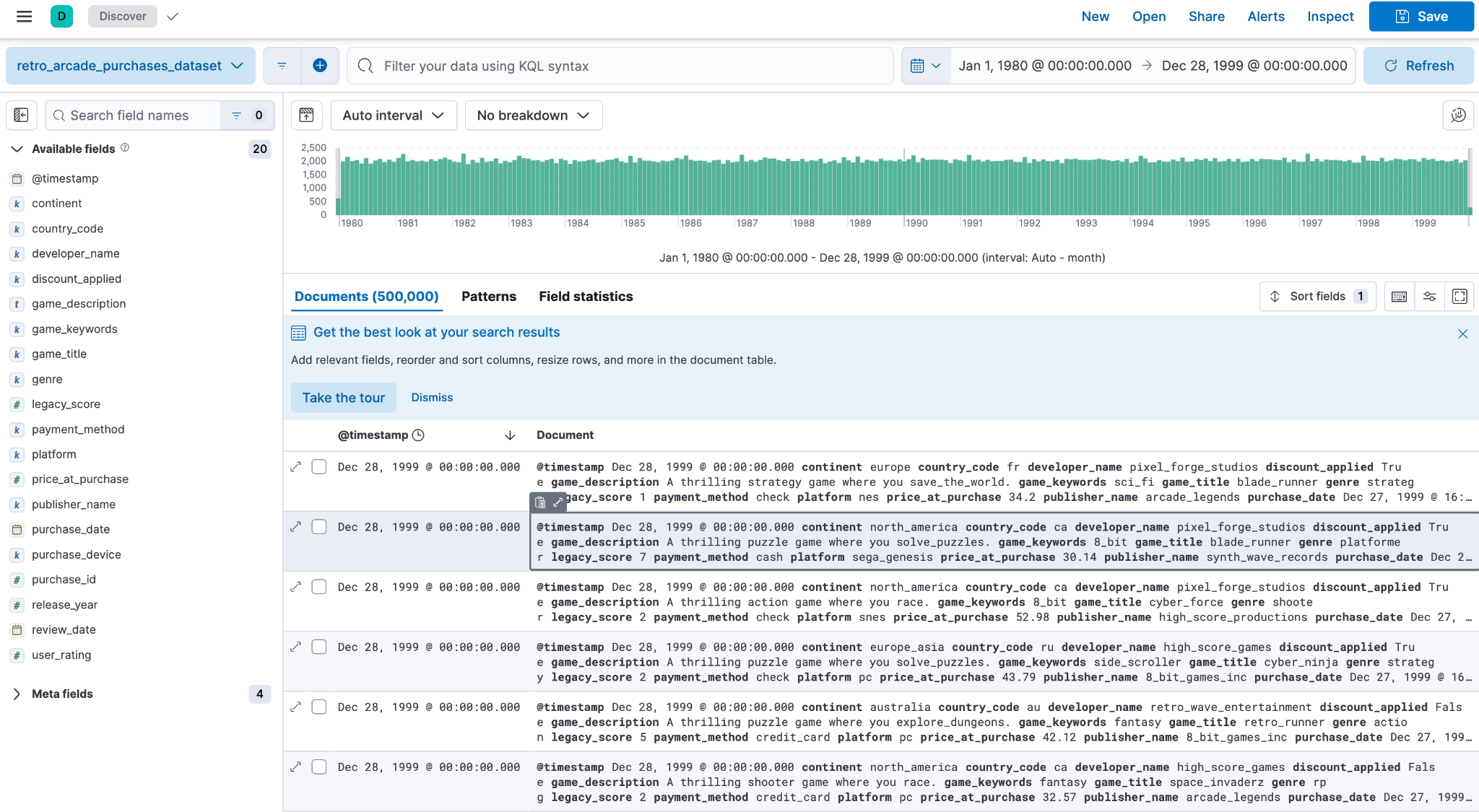The height and width of the screenshot is (812, 1479).
Task: Click the date type icon for purchase_date
Action: [17, 530]
